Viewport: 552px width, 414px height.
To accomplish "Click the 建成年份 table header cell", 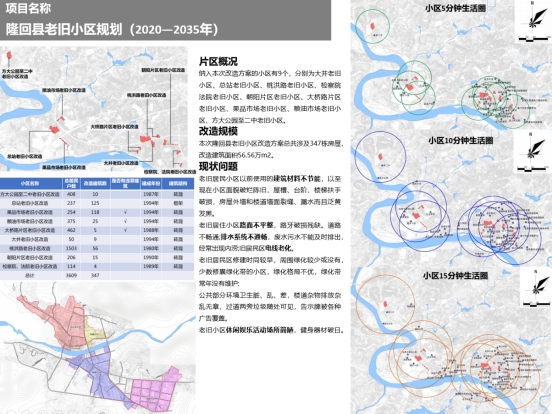I will tap(151, 183).
